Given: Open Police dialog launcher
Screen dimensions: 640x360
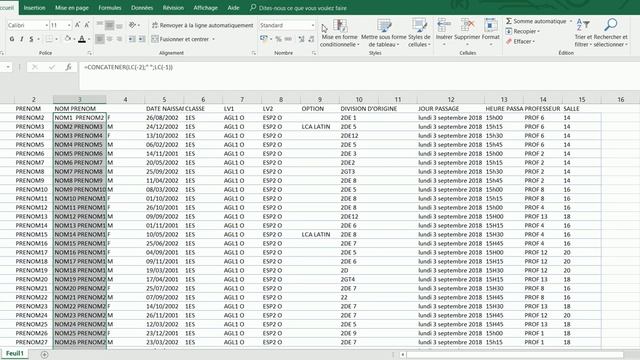Looking at the screenshot, I should click(89, 53).
